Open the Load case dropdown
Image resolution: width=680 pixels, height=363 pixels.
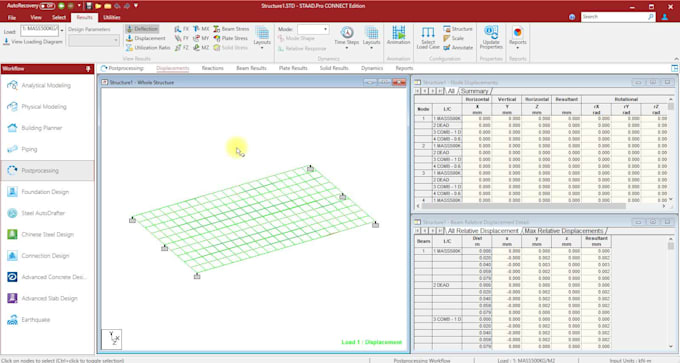click(62, 30)
